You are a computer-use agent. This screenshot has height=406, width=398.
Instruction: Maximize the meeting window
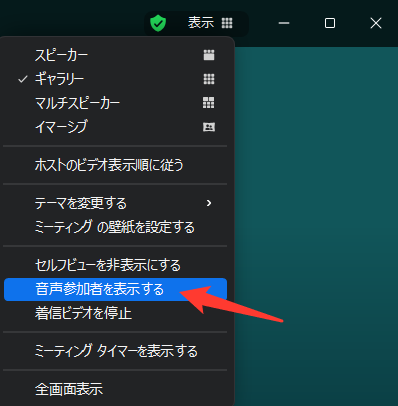tap(330, 23)
